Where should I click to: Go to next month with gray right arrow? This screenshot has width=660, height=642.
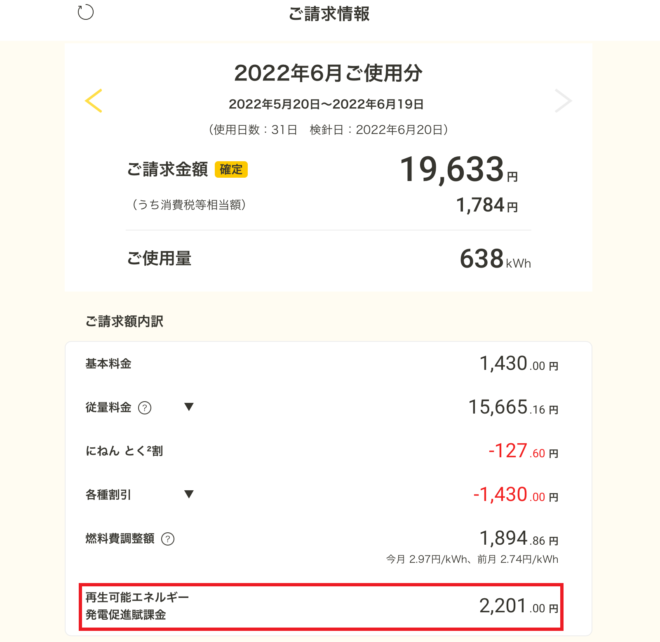pyautogui.click(x=563, y=100)
